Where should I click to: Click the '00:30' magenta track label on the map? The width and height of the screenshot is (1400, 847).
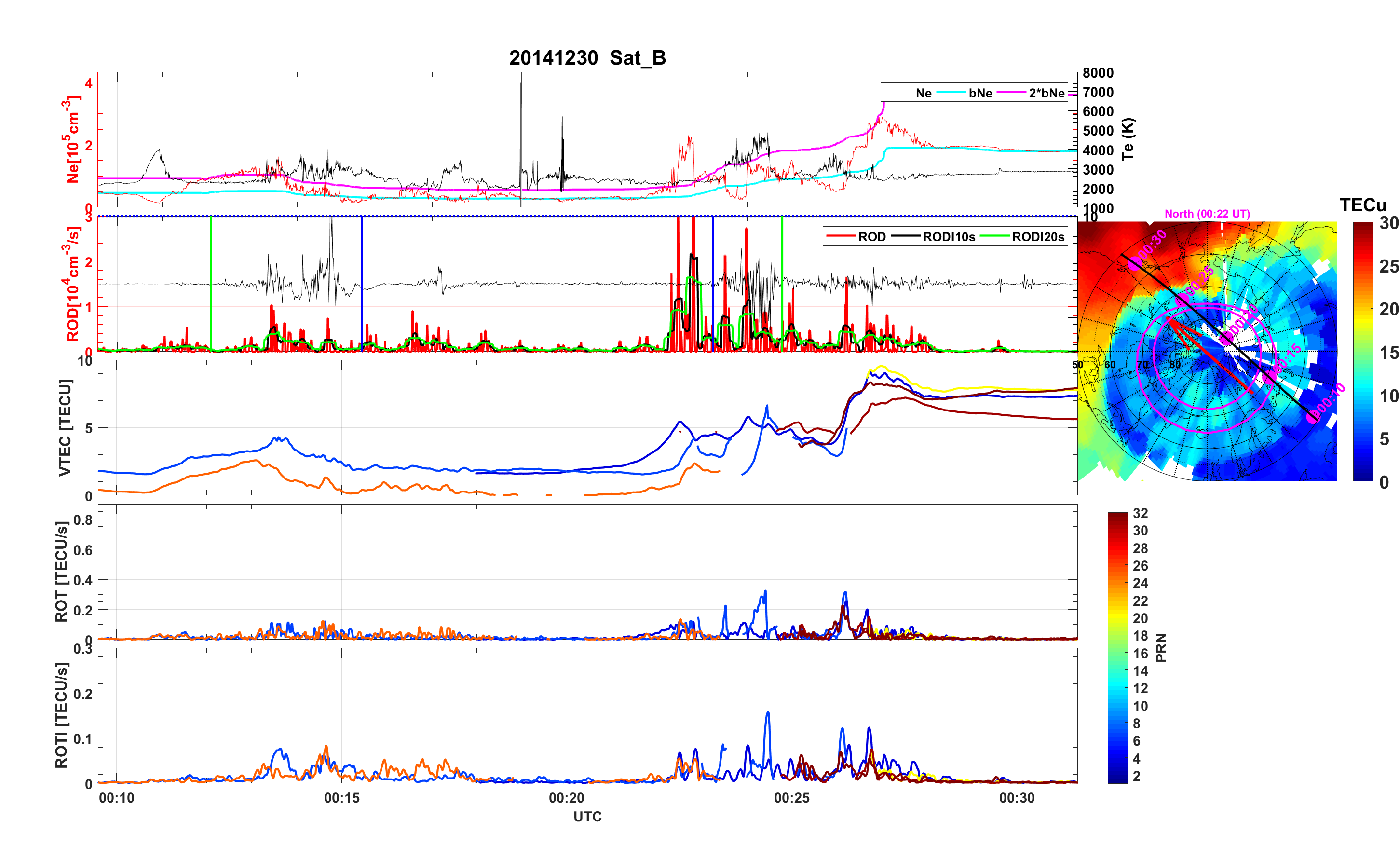click(1152, 245)
